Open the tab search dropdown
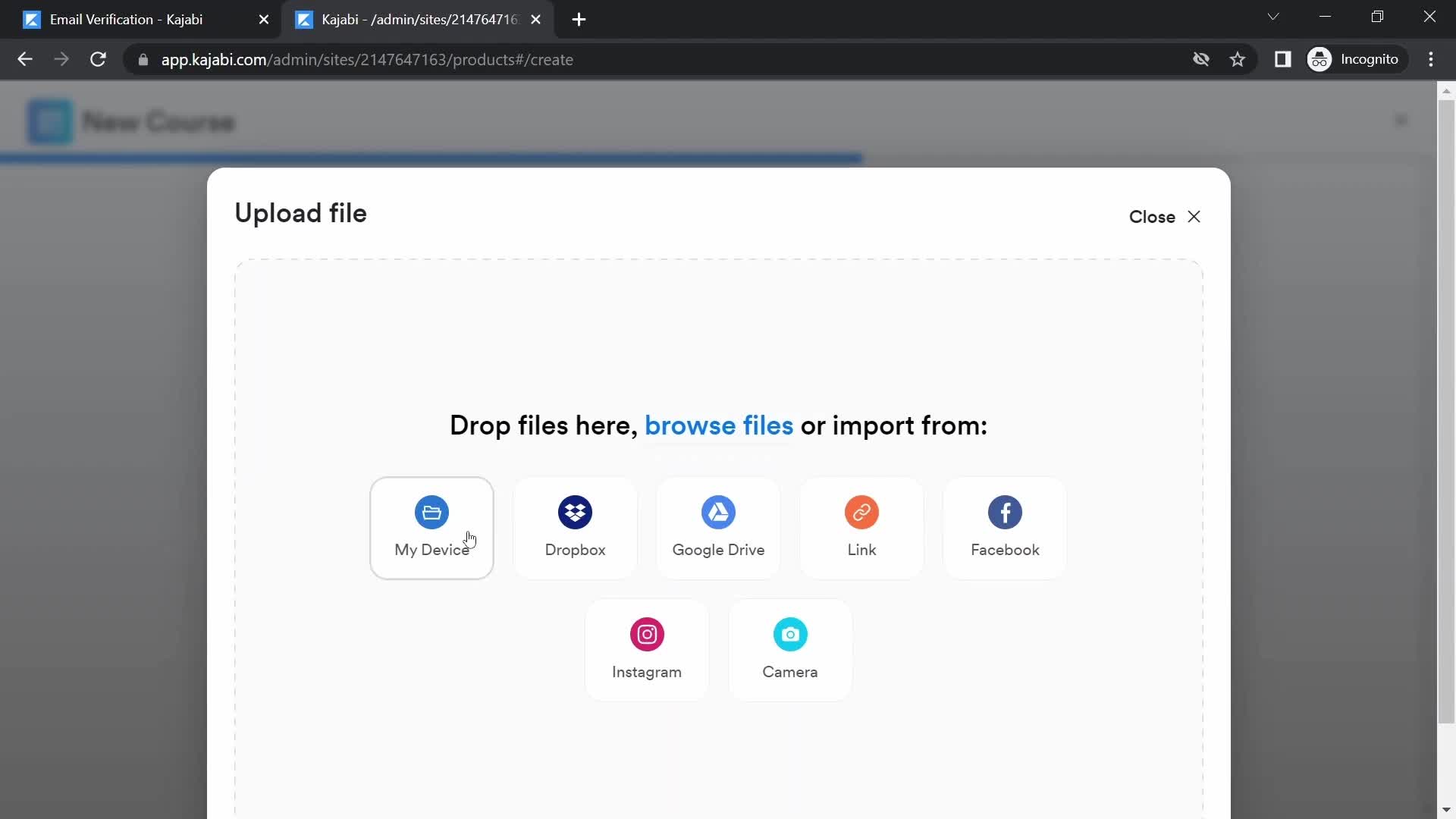The width and height of the screenshot is (1456, 819). [1273, 17]
